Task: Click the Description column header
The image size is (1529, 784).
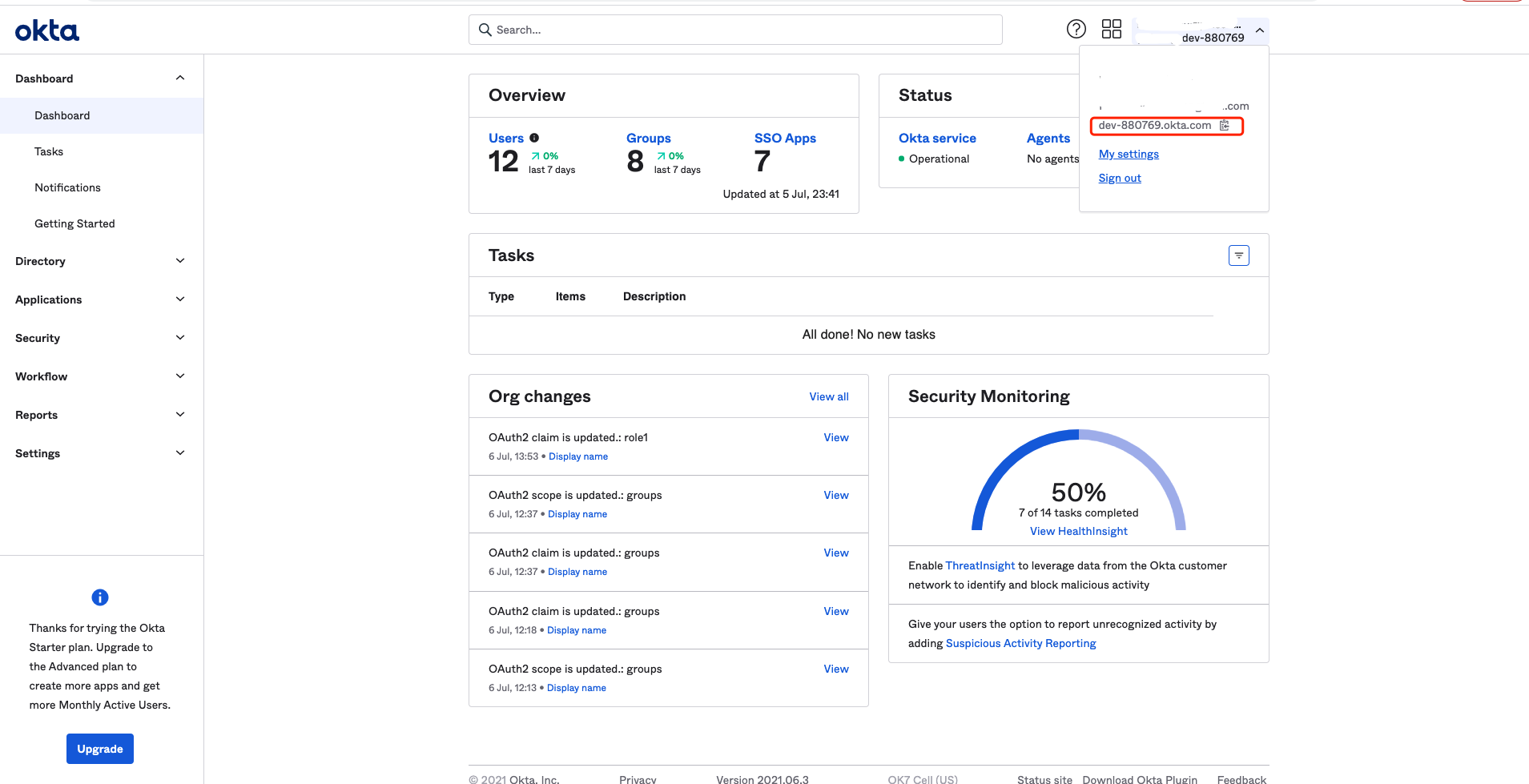Action: pyautogui.click(x=654, y=296)
